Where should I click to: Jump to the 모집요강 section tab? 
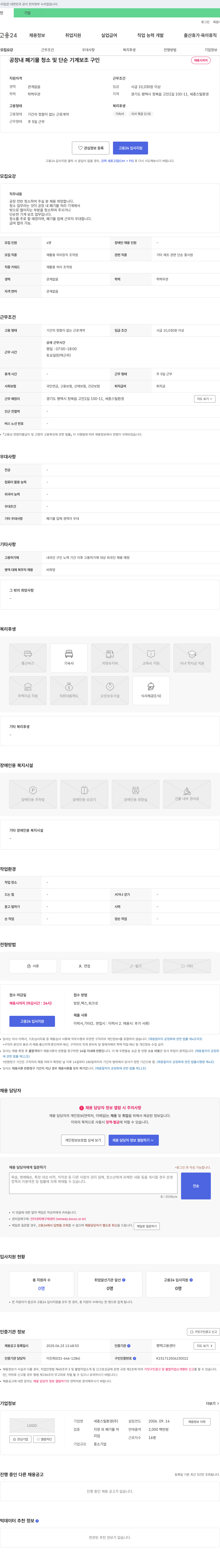point(7,50)
